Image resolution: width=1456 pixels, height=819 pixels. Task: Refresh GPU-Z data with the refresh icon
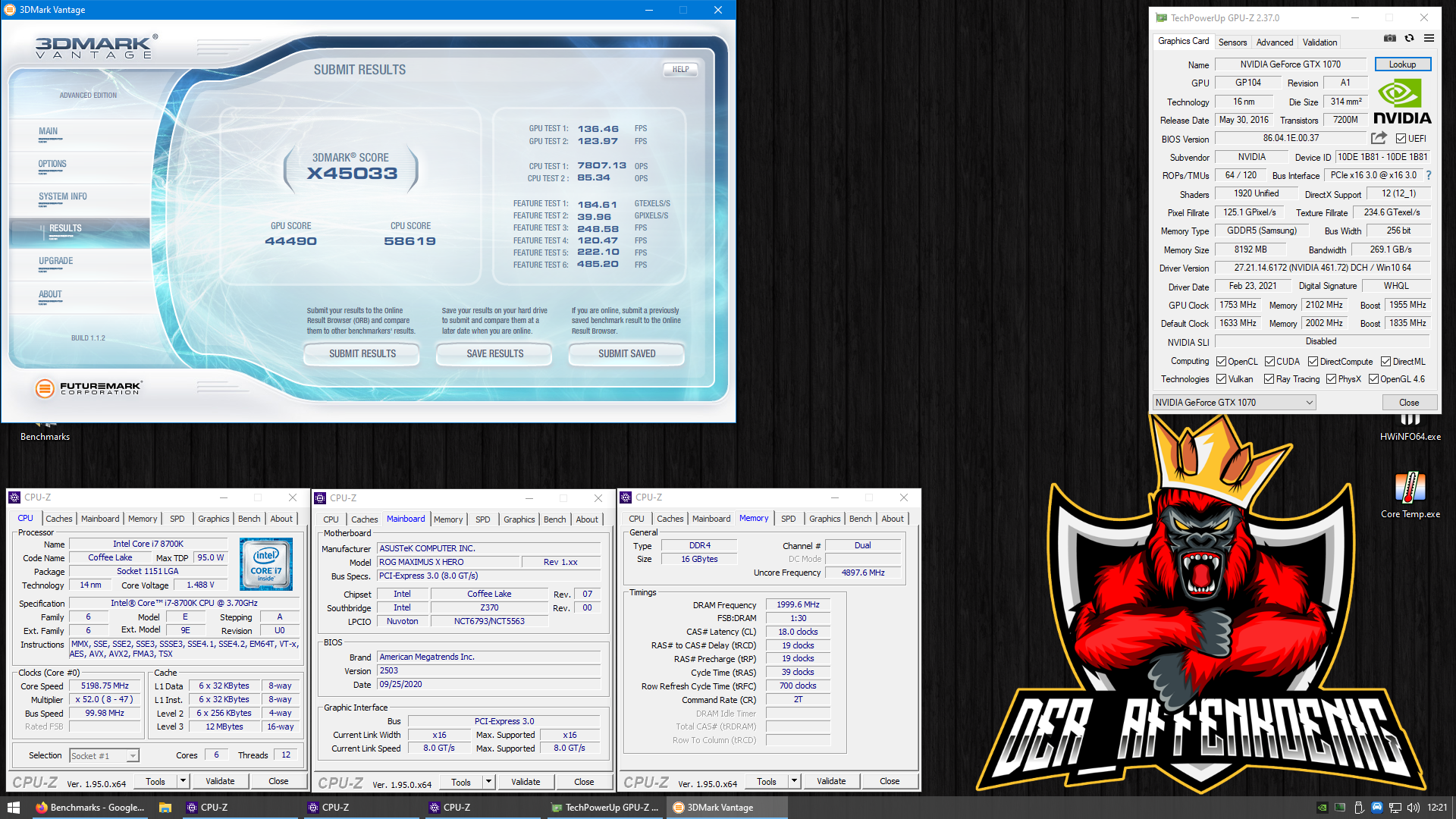click(x=1409, y=38)
